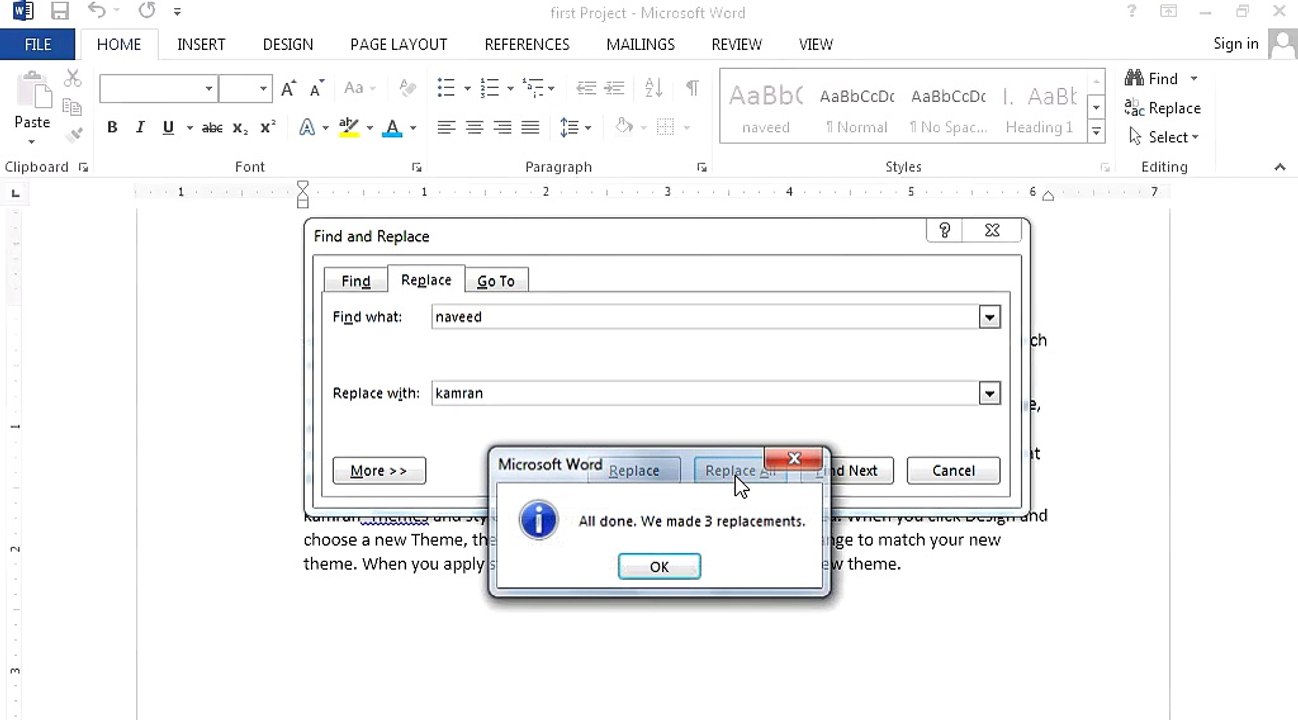Click the Format Painter brush icon
The width and height of the screenshot is (1298, 720).
click(72, 135)
